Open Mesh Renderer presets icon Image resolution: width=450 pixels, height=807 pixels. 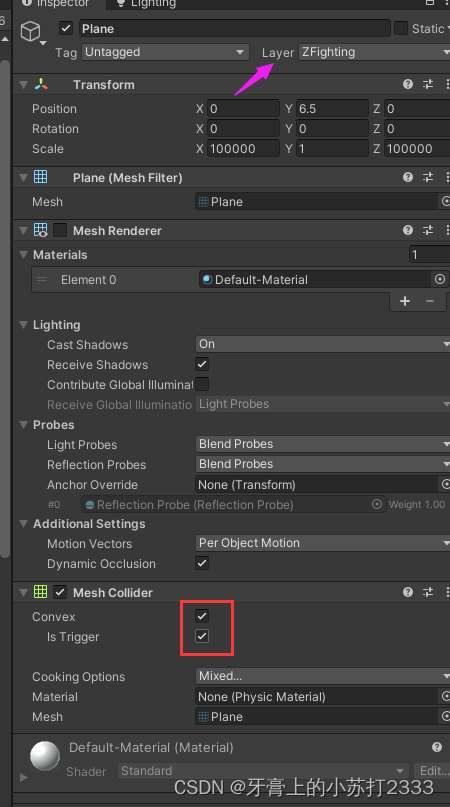(428, 231)
